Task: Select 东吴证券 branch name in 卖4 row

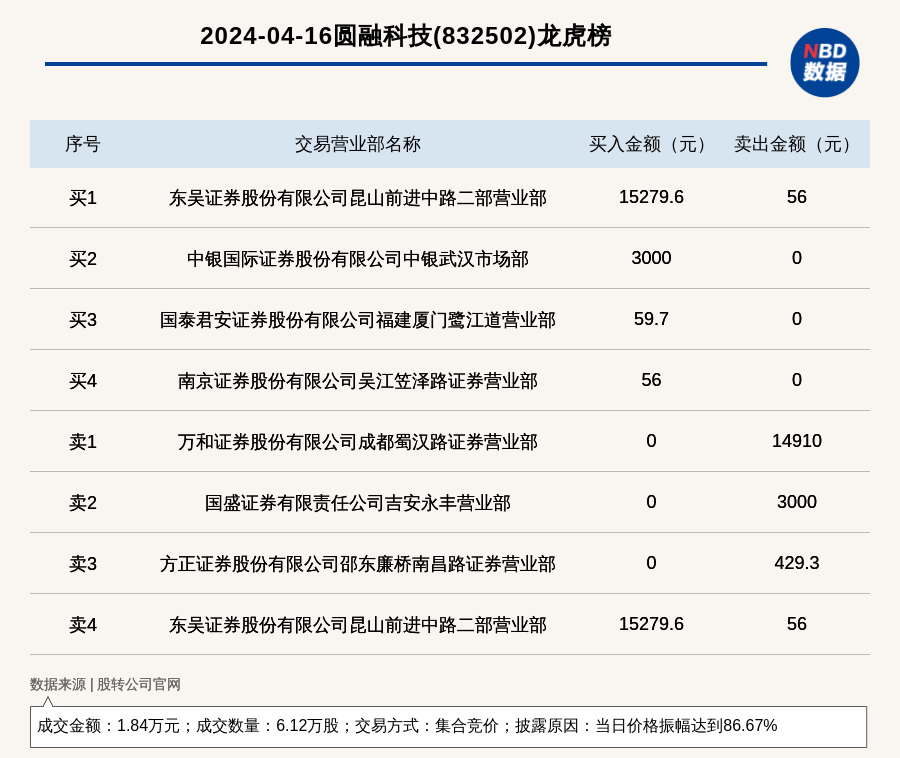Action: [x=358, y=625]
